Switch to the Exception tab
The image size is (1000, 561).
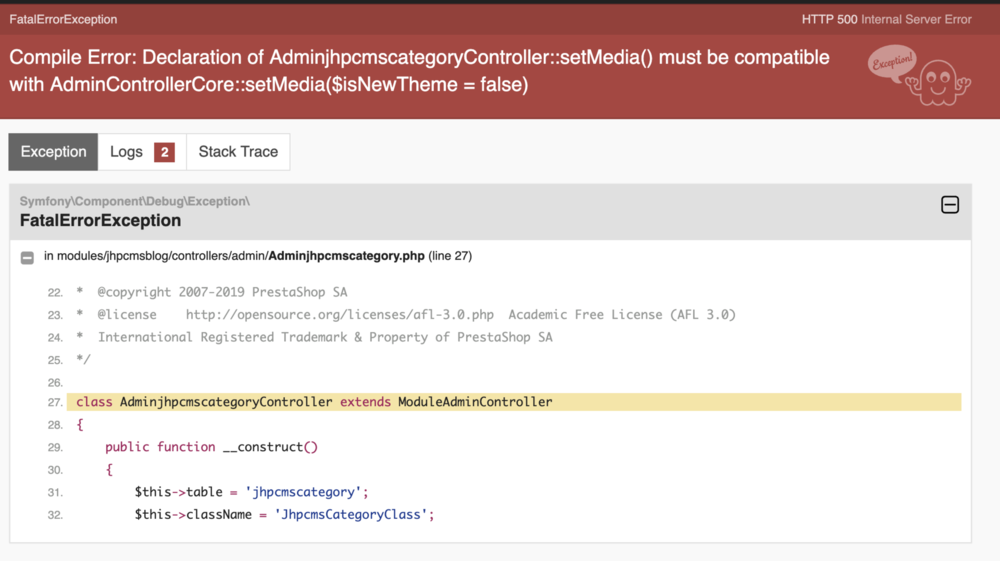(53, 152)
